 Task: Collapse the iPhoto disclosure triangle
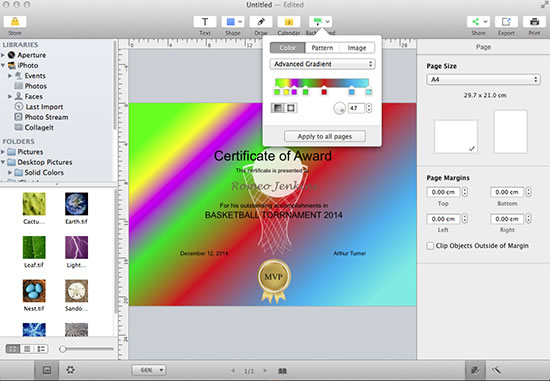tap(3, 65)
